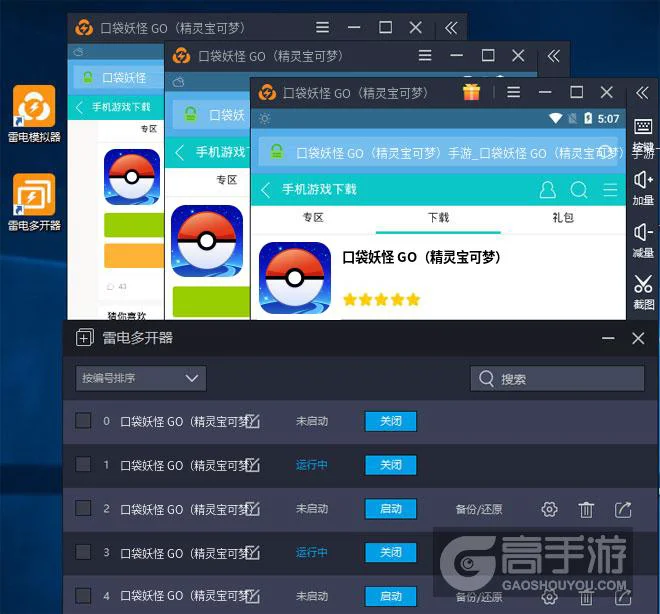Click the add-instance icon beside 雷电多开器 title
Image resolution: width=660 pixels, height=614 pixels.
click(85, 338)
